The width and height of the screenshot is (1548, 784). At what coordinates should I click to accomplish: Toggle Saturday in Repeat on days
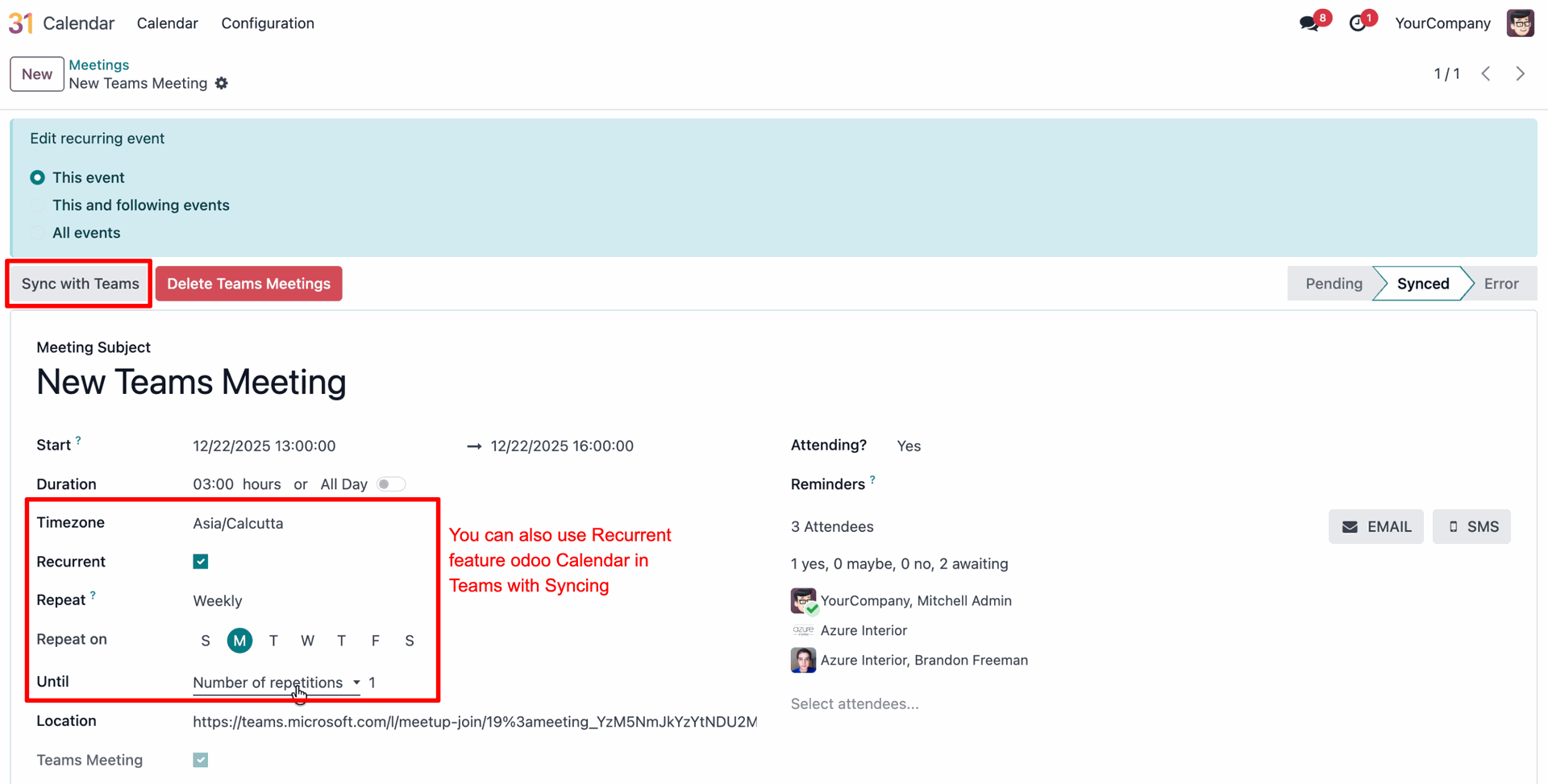click(410, 641)
